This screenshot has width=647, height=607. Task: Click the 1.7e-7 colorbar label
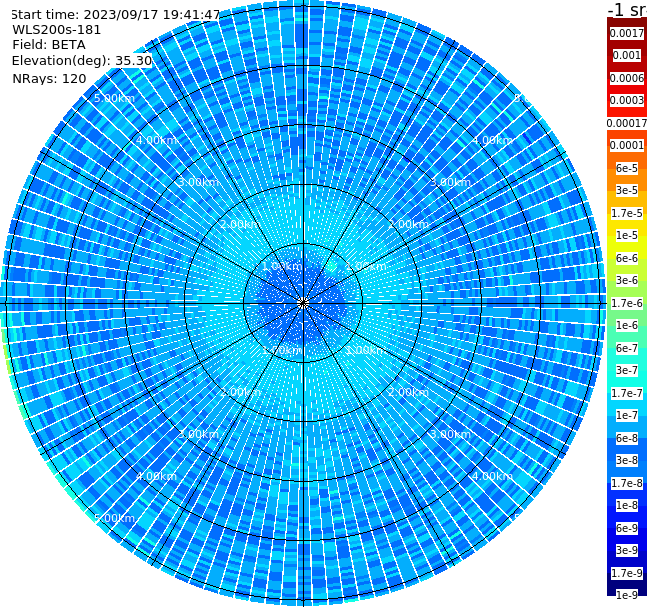tap(626, 393)
